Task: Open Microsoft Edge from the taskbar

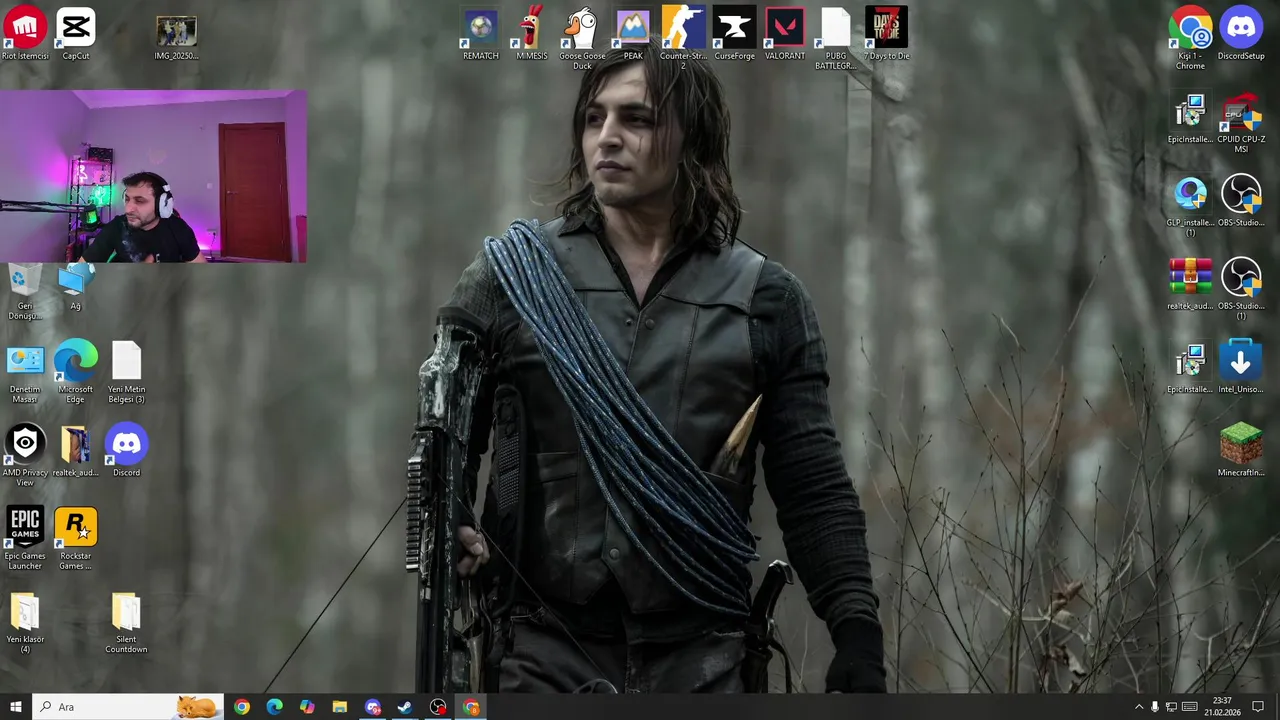Action: 275,707
